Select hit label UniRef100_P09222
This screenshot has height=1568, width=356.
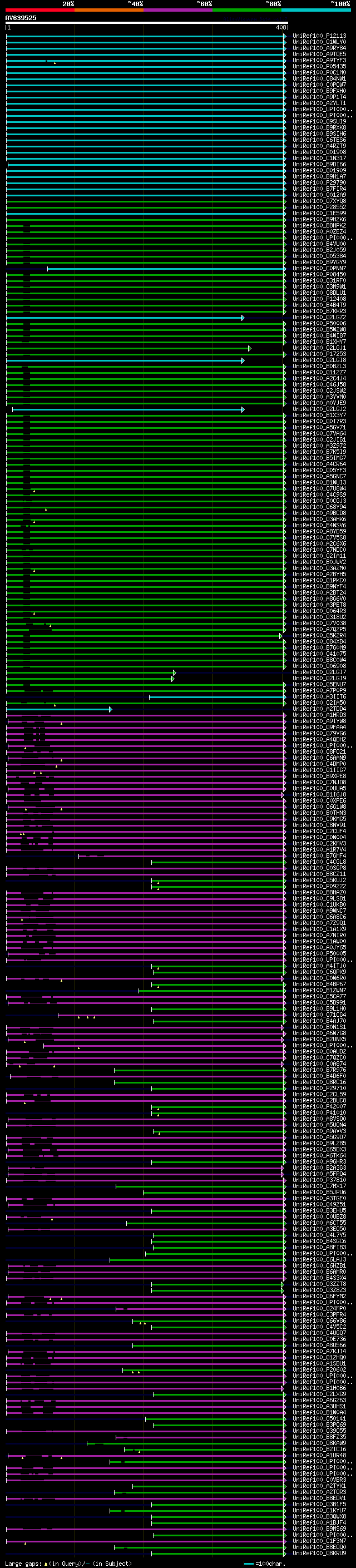[x=319, y=886]
